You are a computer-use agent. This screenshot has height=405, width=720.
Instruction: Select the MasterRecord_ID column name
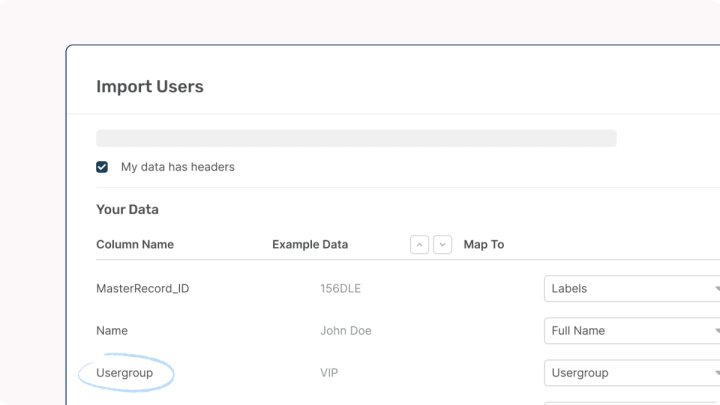pyautogui.click(x=142, y=289)
